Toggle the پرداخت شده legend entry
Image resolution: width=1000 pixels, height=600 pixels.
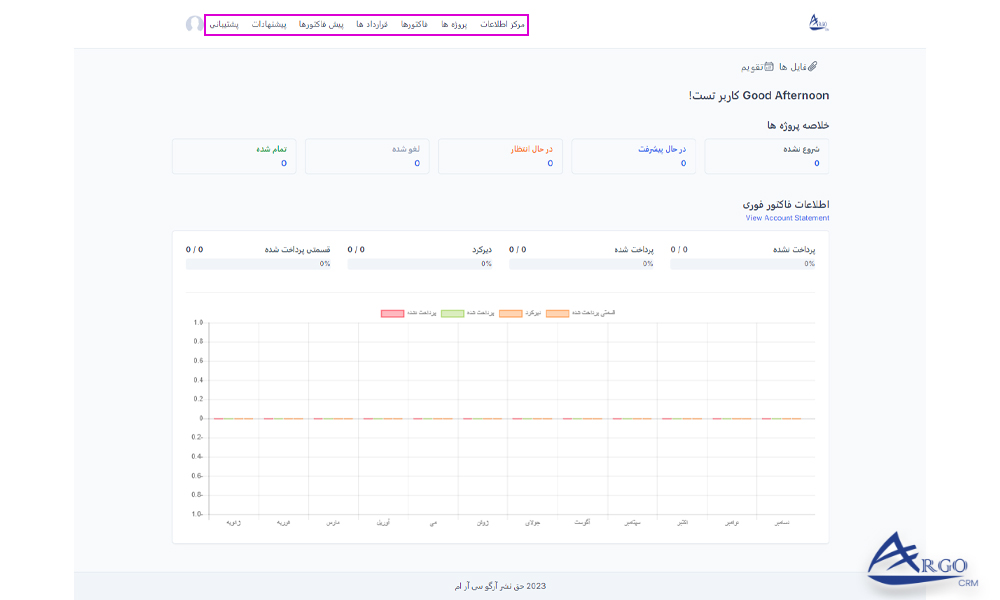478,312
